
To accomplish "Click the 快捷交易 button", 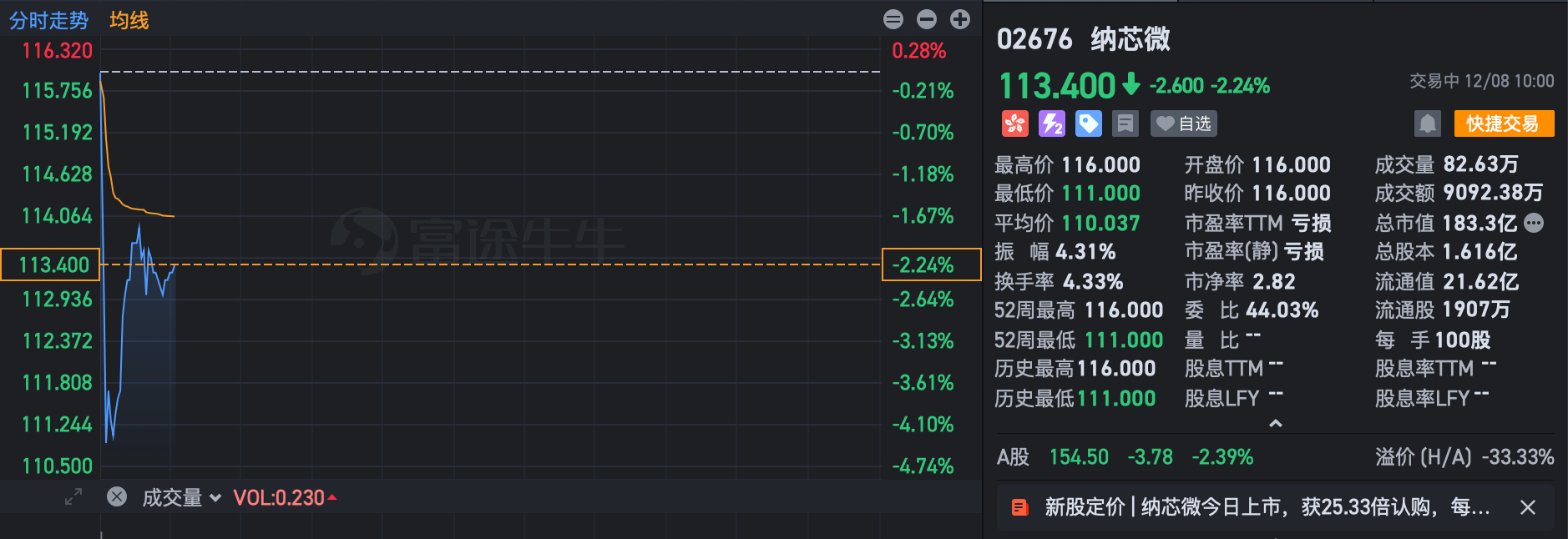I will (x=1504, y=123).
